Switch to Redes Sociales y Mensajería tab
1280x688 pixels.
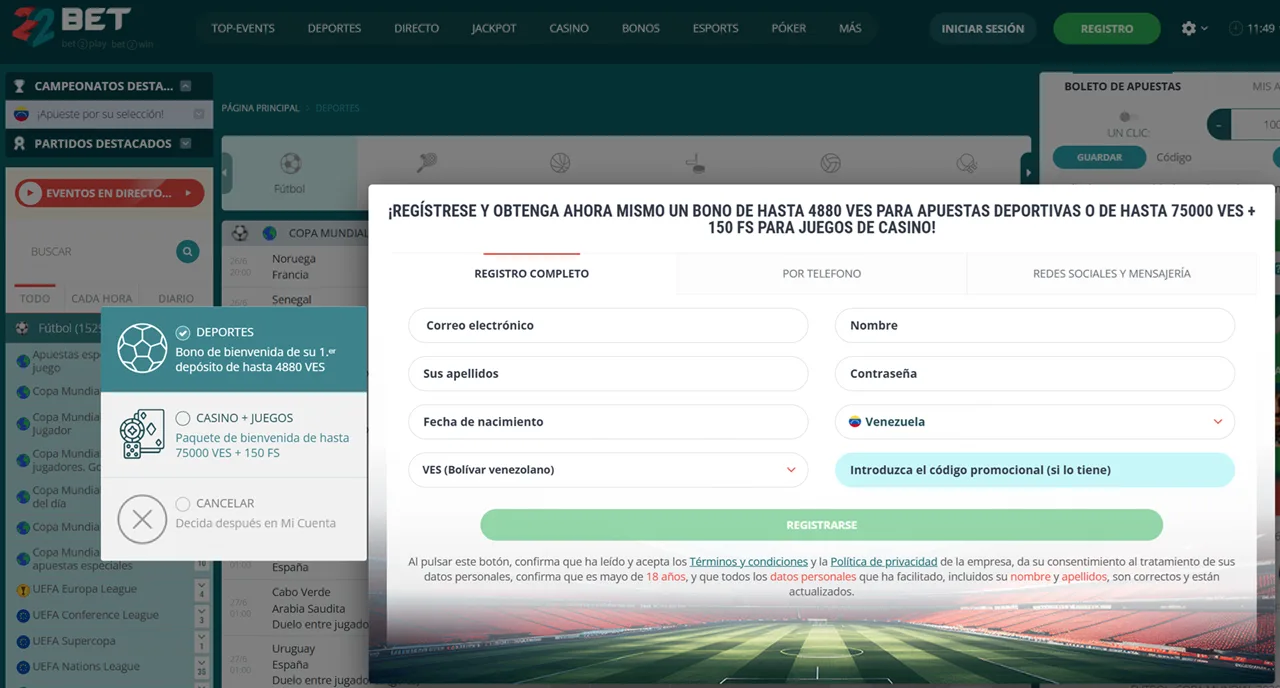click(x=1112, y=274)
